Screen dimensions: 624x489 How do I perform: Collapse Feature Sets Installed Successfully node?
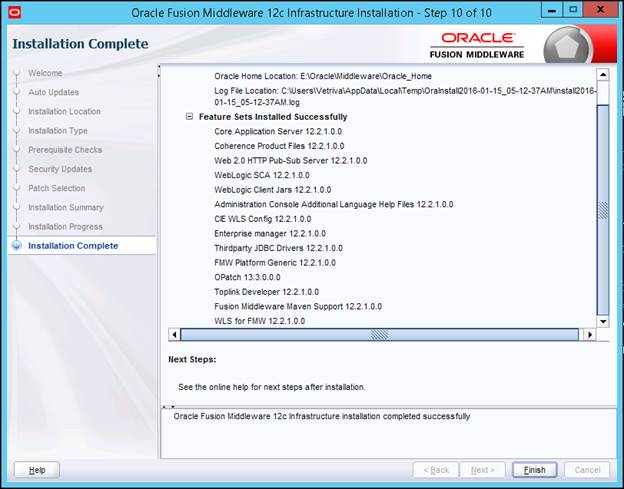click(x=189, y=117)
